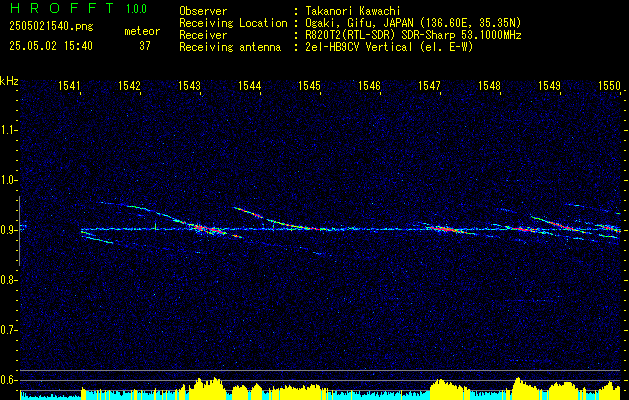The height and width of the screenshot is (400, 629).
Task: Click the 0.7 frequency axis label
Action: click(7, 331)
